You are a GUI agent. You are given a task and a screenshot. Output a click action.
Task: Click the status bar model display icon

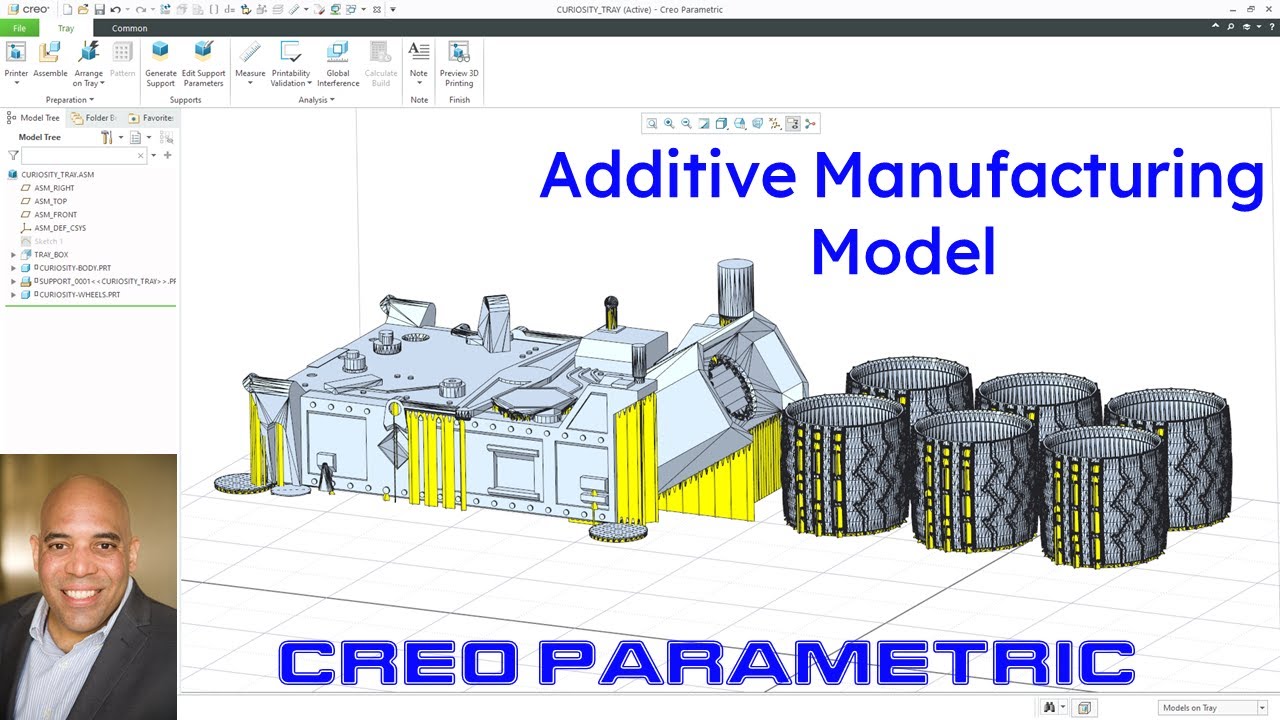(1084, 707)
